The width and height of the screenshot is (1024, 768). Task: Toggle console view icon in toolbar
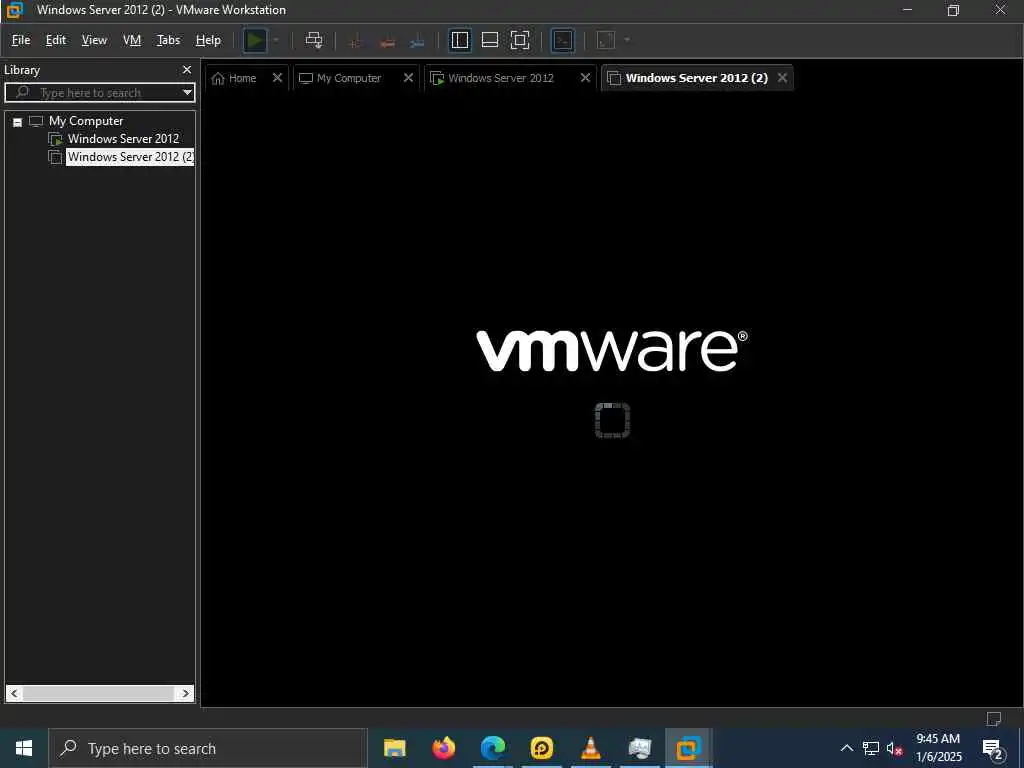coord(562,40)
